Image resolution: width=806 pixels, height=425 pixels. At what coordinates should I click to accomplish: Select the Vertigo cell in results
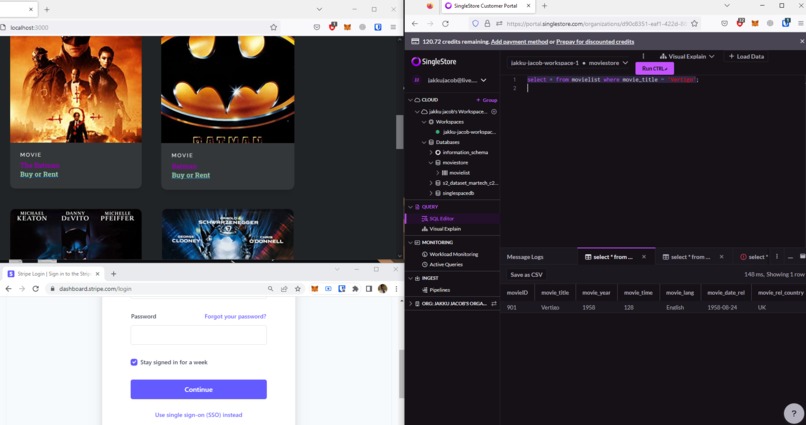(549, 307)
